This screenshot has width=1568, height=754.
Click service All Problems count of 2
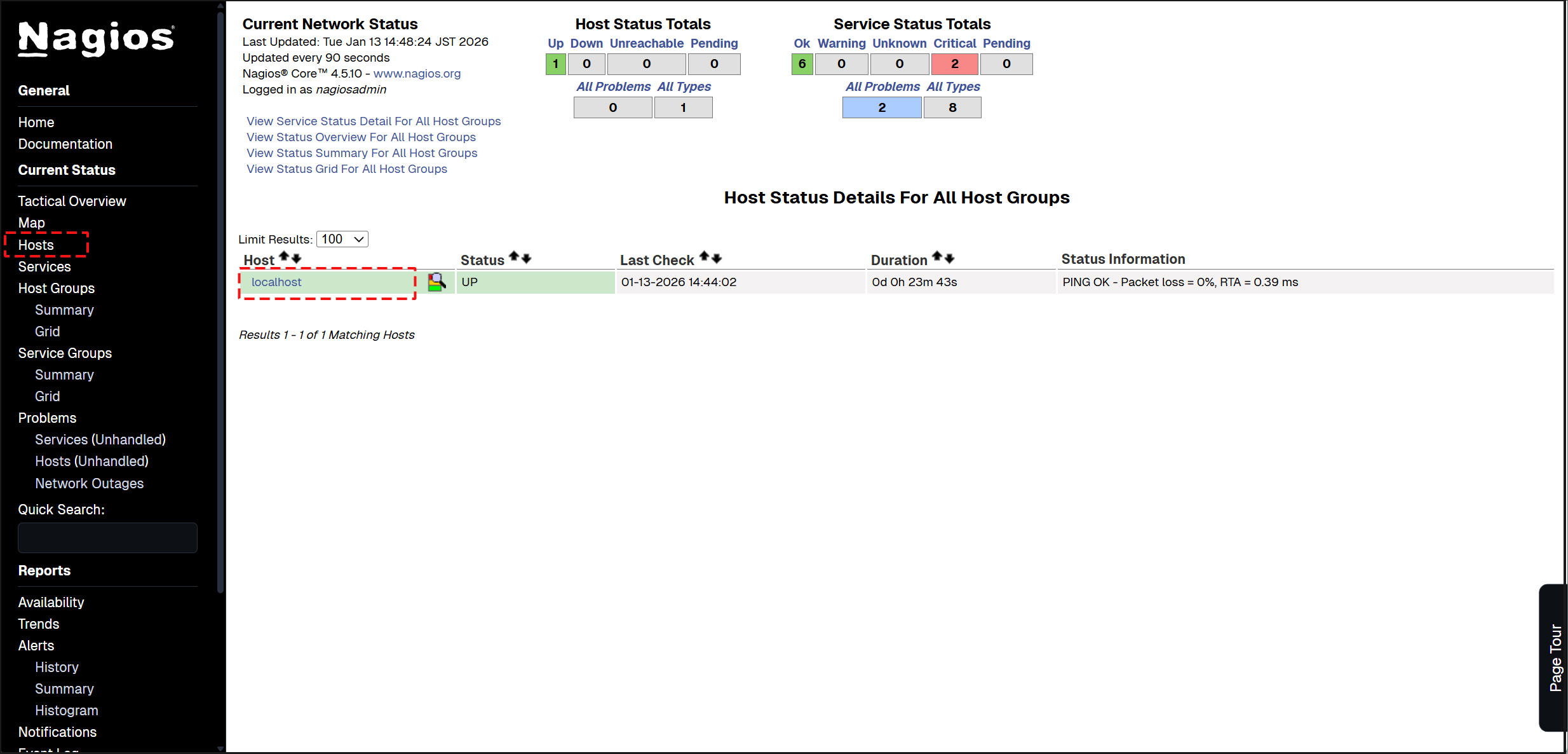click(x=881, y=107)
